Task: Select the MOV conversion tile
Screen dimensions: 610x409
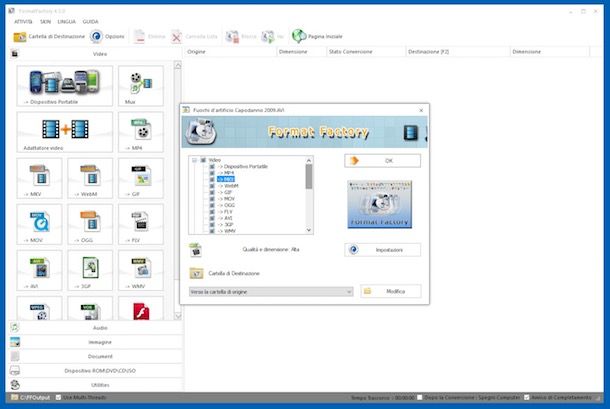Action: [39, 224]
